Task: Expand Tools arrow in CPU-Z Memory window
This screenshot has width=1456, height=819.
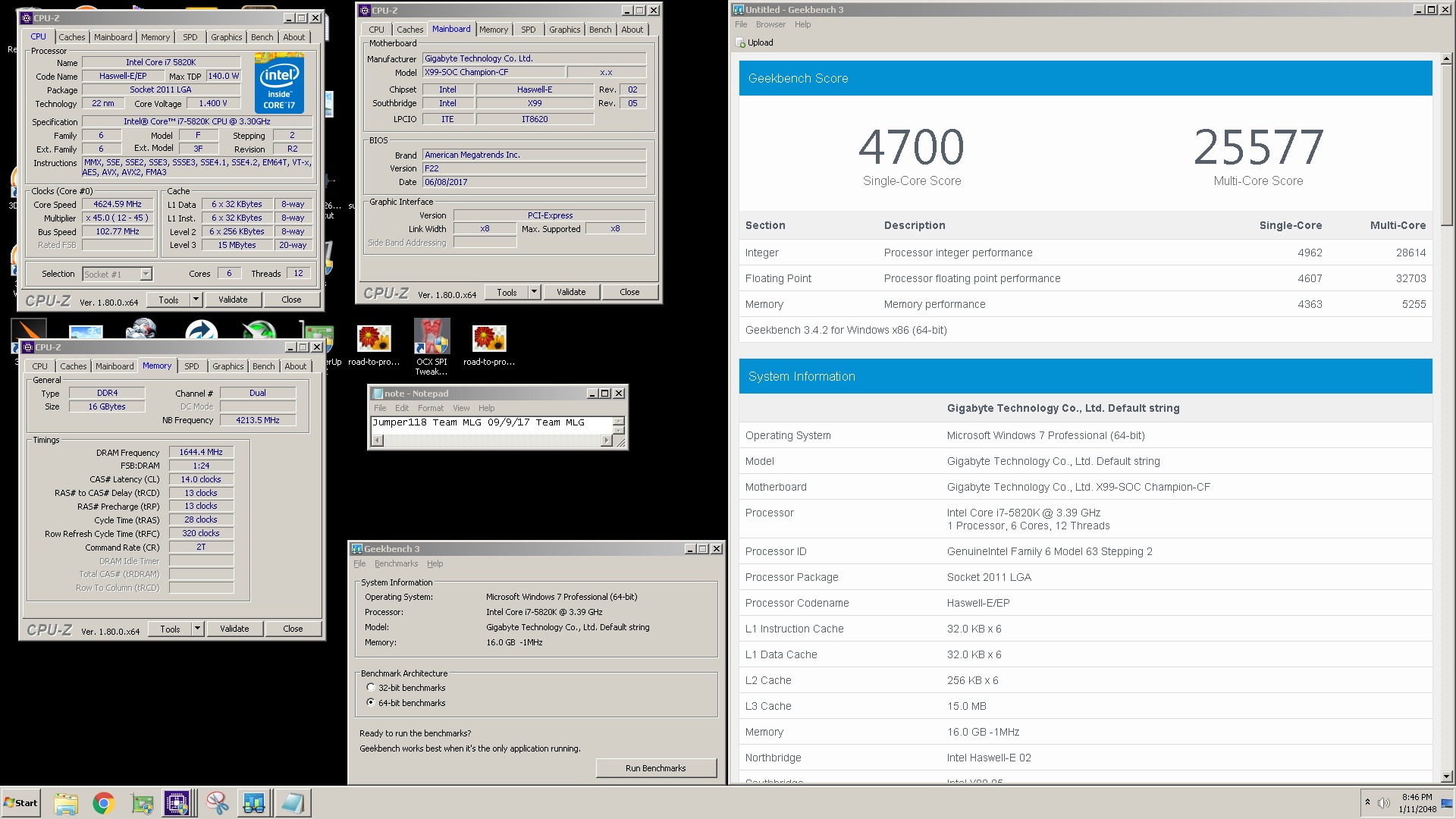Action: pos(197,629)
